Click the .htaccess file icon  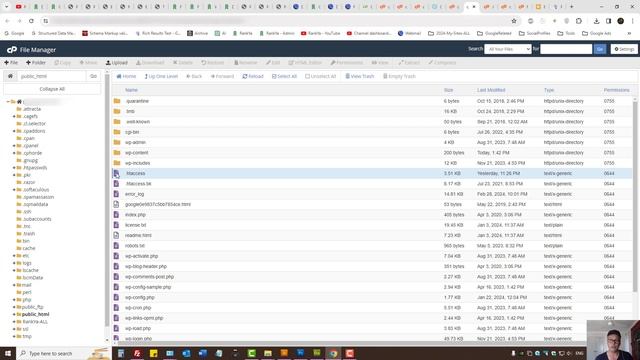click(116, 173)
